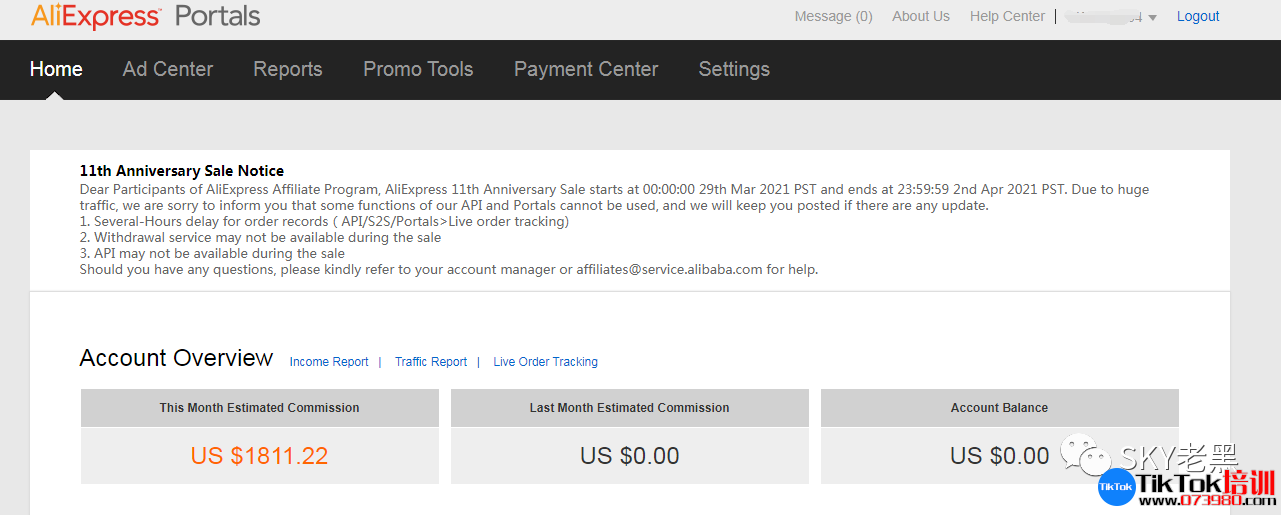Open the Help Center link
This screenshot has height=515, width=1281.
pyautogui.click(x=1007, y=16)
